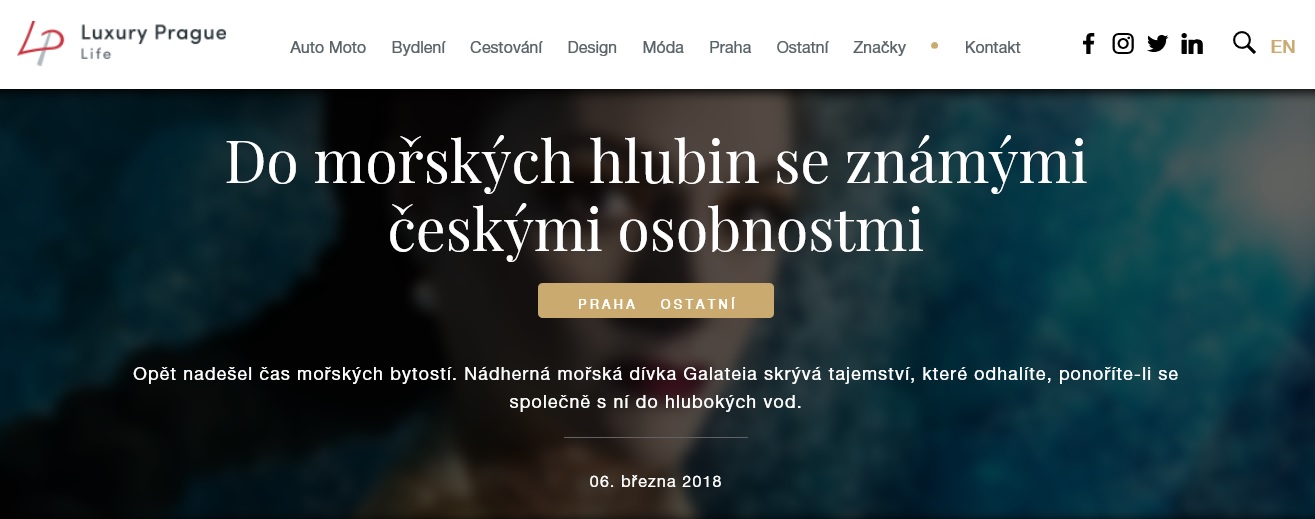Image resolution: width=1315 pixels, height=519 pixels.
Task: Open the Instagram profile icon
Action: (1123, 44)
